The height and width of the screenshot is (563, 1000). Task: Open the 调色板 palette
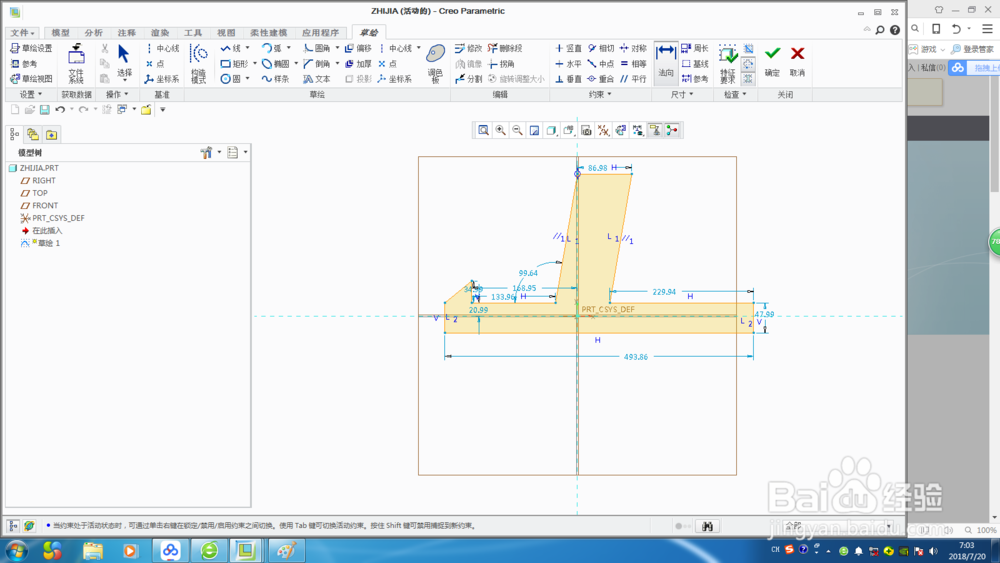click(436, 64)
